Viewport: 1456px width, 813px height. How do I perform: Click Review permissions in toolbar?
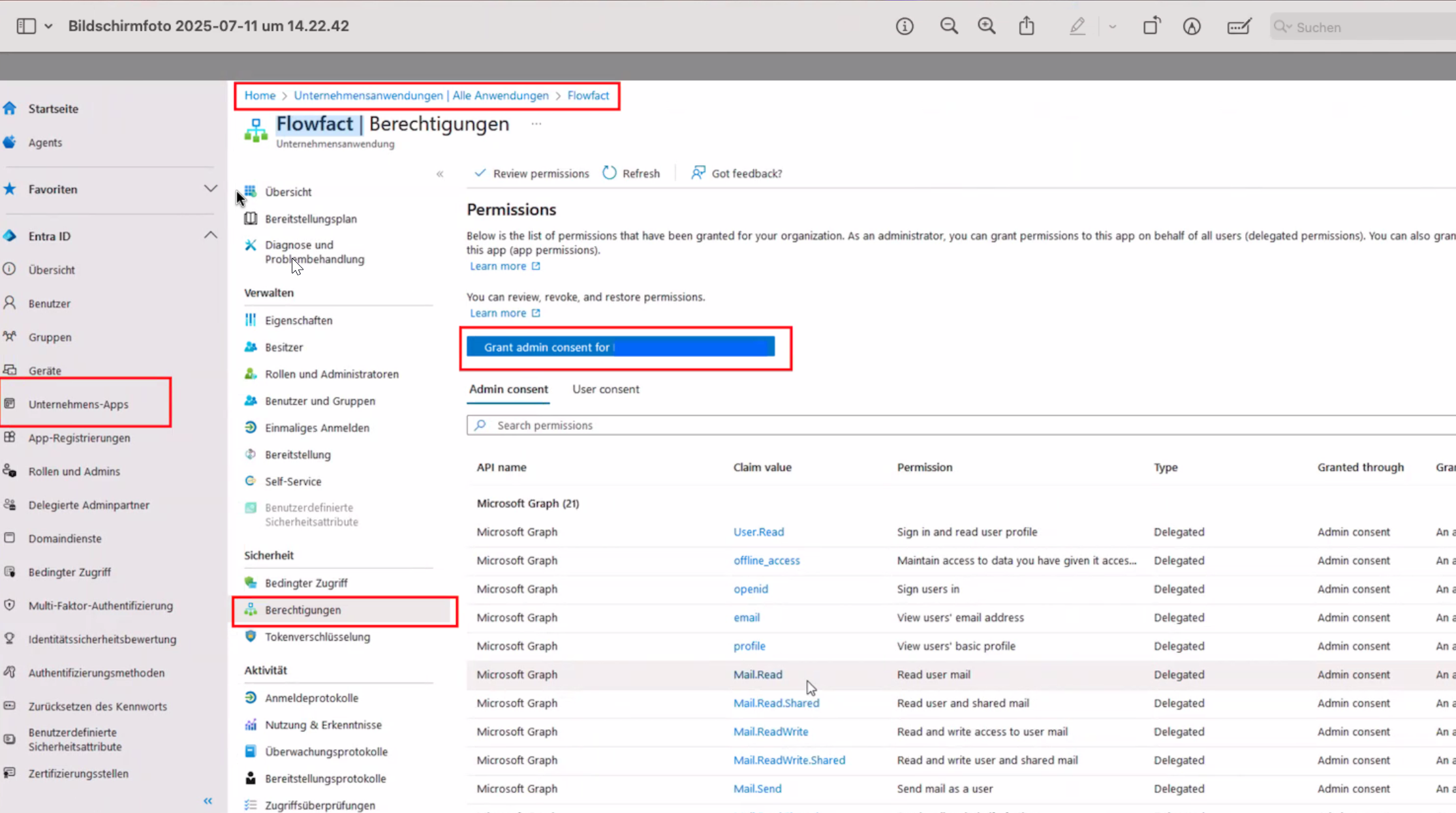coord(532,173)
